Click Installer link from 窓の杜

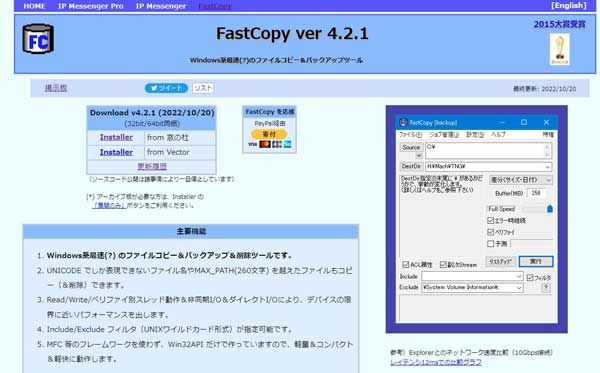click(116, 137)
